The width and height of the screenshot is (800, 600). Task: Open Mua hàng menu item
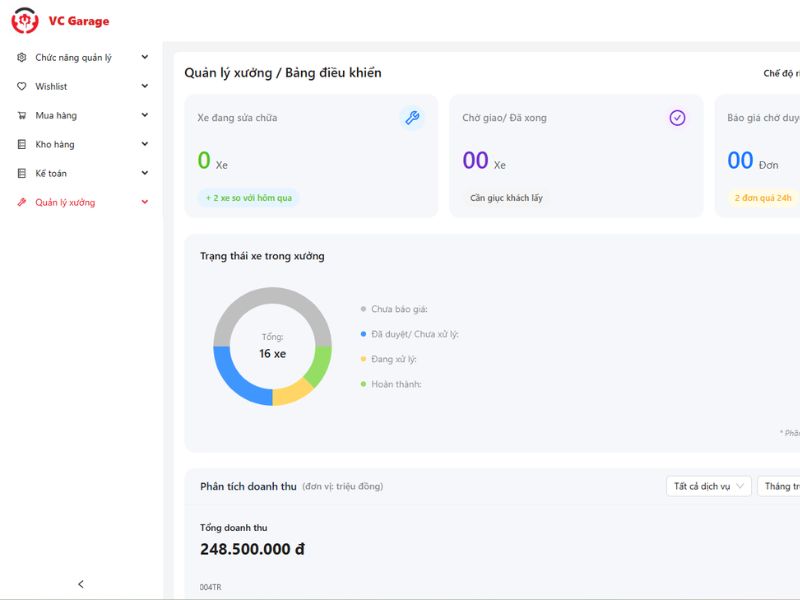pos(82,115)
